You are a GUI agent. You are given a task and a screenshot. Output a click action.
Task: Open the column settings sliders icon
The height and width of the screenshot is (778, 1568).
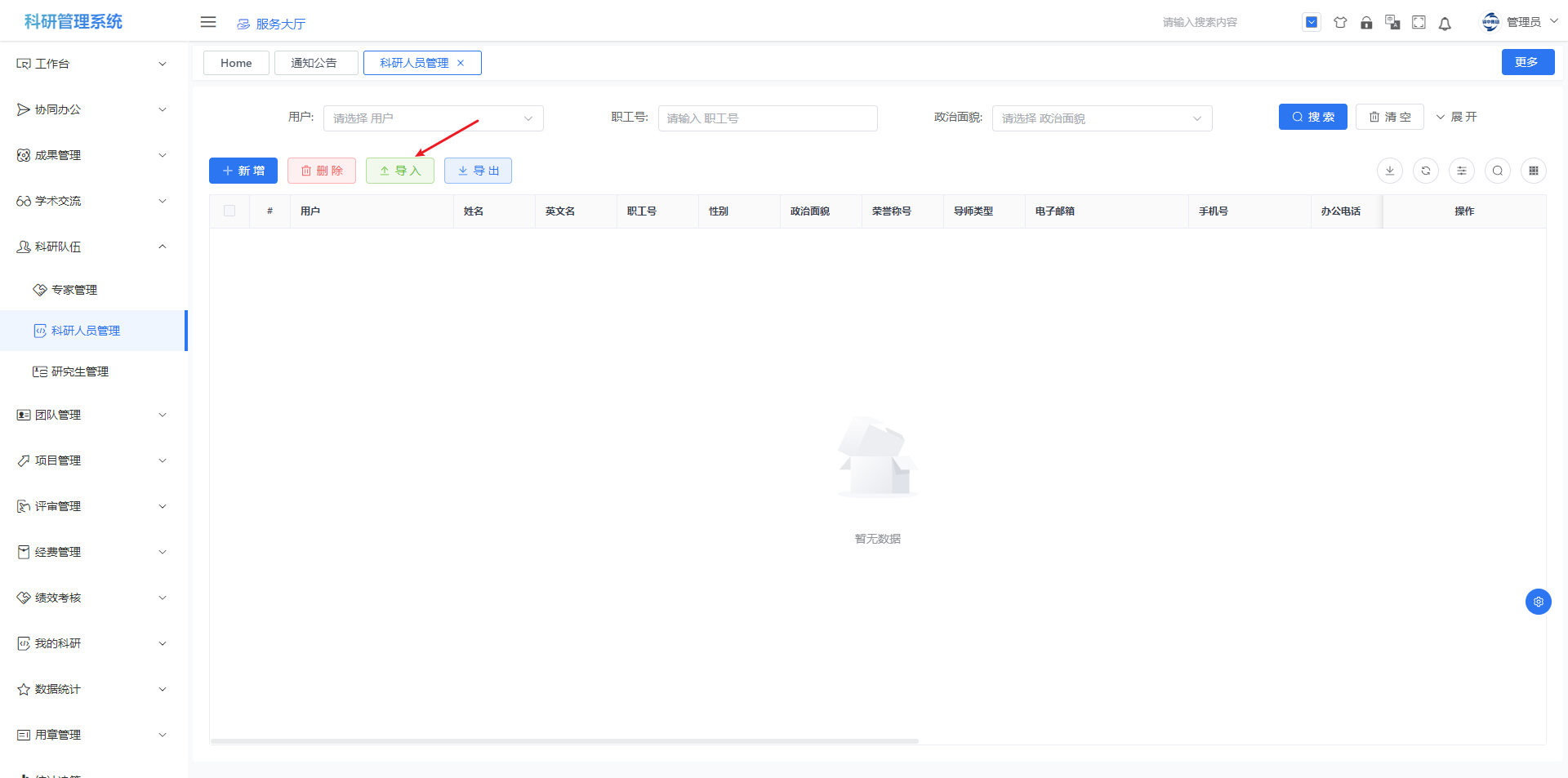(1462, 171)
